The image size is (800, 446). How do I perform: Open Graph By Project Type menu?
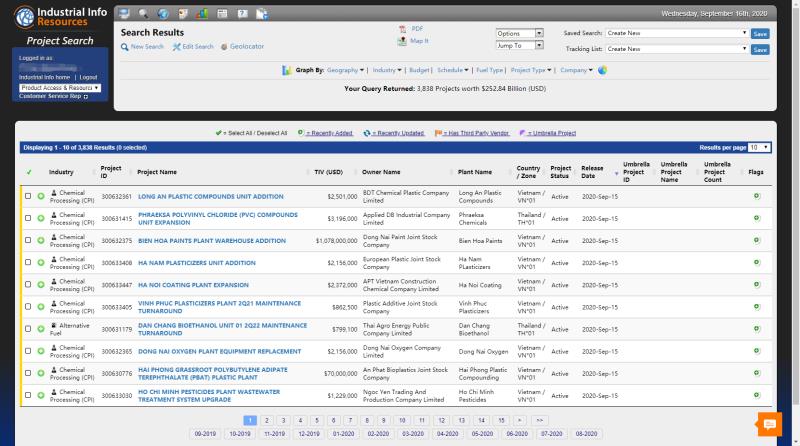[530, 71]
